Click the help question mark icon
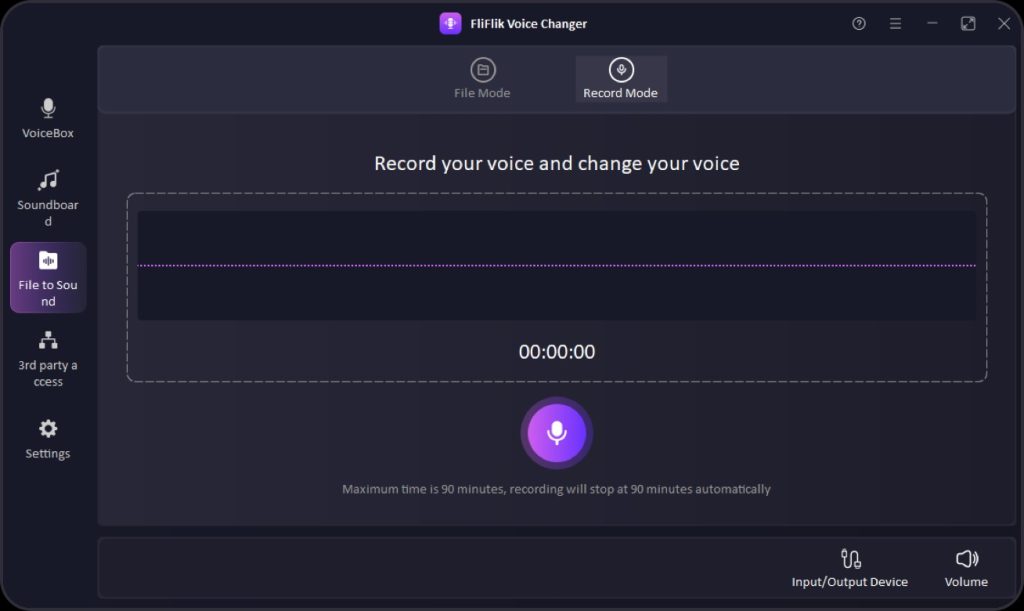 coord(859,24)
